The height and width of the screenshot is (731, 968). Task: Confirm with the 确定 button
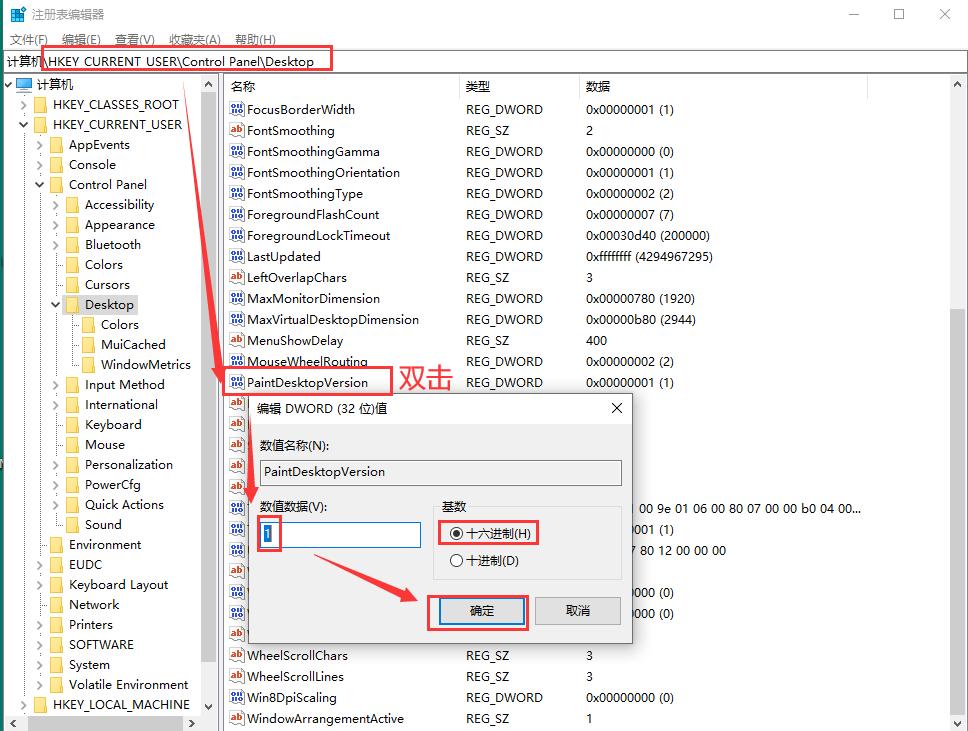click(482, 611)
